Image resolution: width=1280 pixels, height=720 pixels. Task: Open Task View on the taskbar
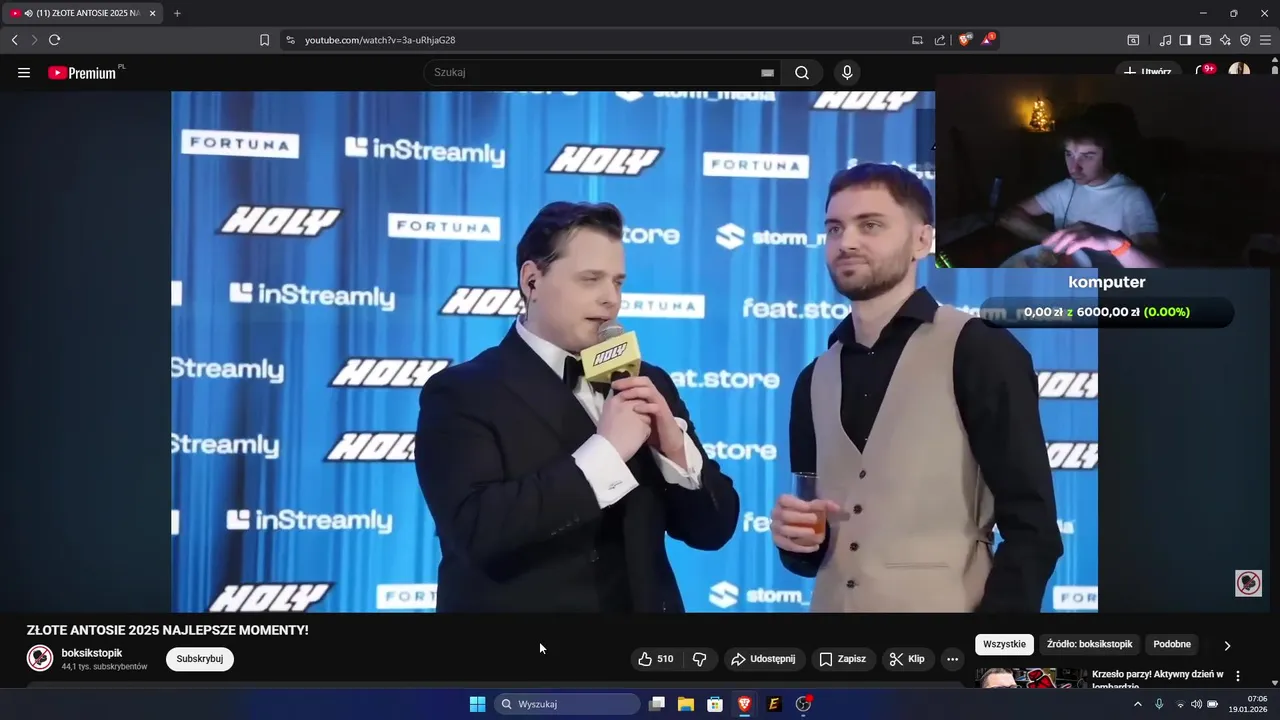(x=657, y=704)
